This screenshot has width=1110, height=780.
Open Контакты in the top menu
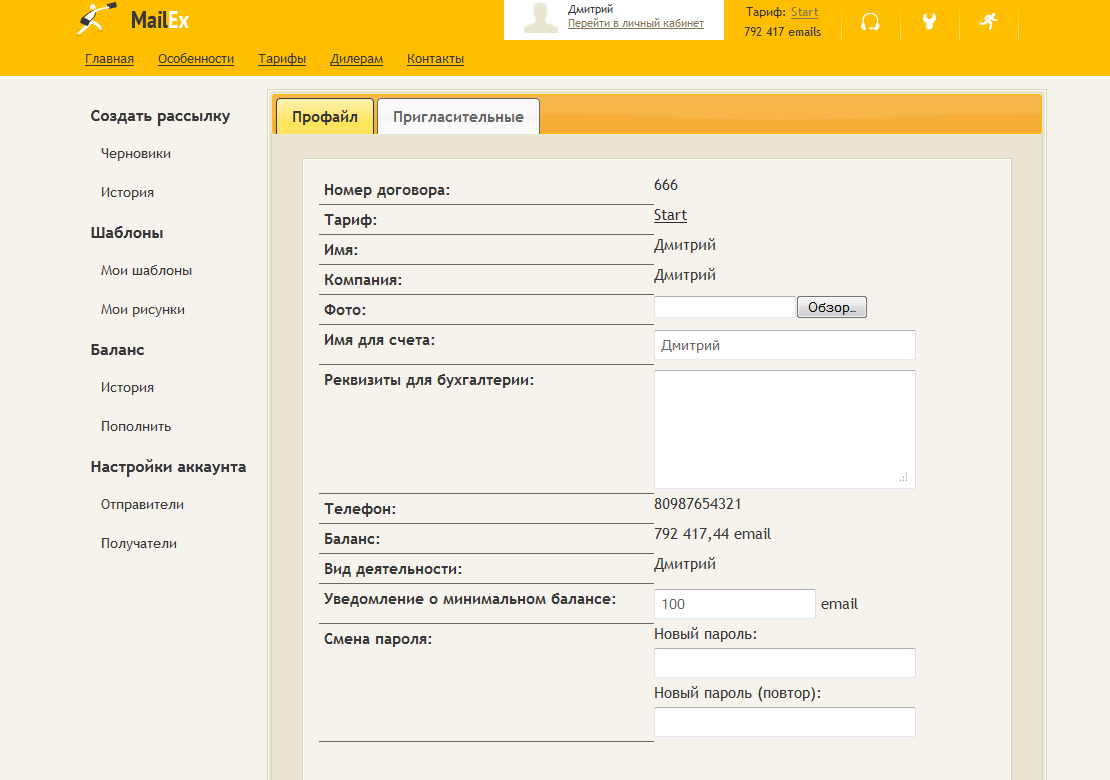click(435, 59)
